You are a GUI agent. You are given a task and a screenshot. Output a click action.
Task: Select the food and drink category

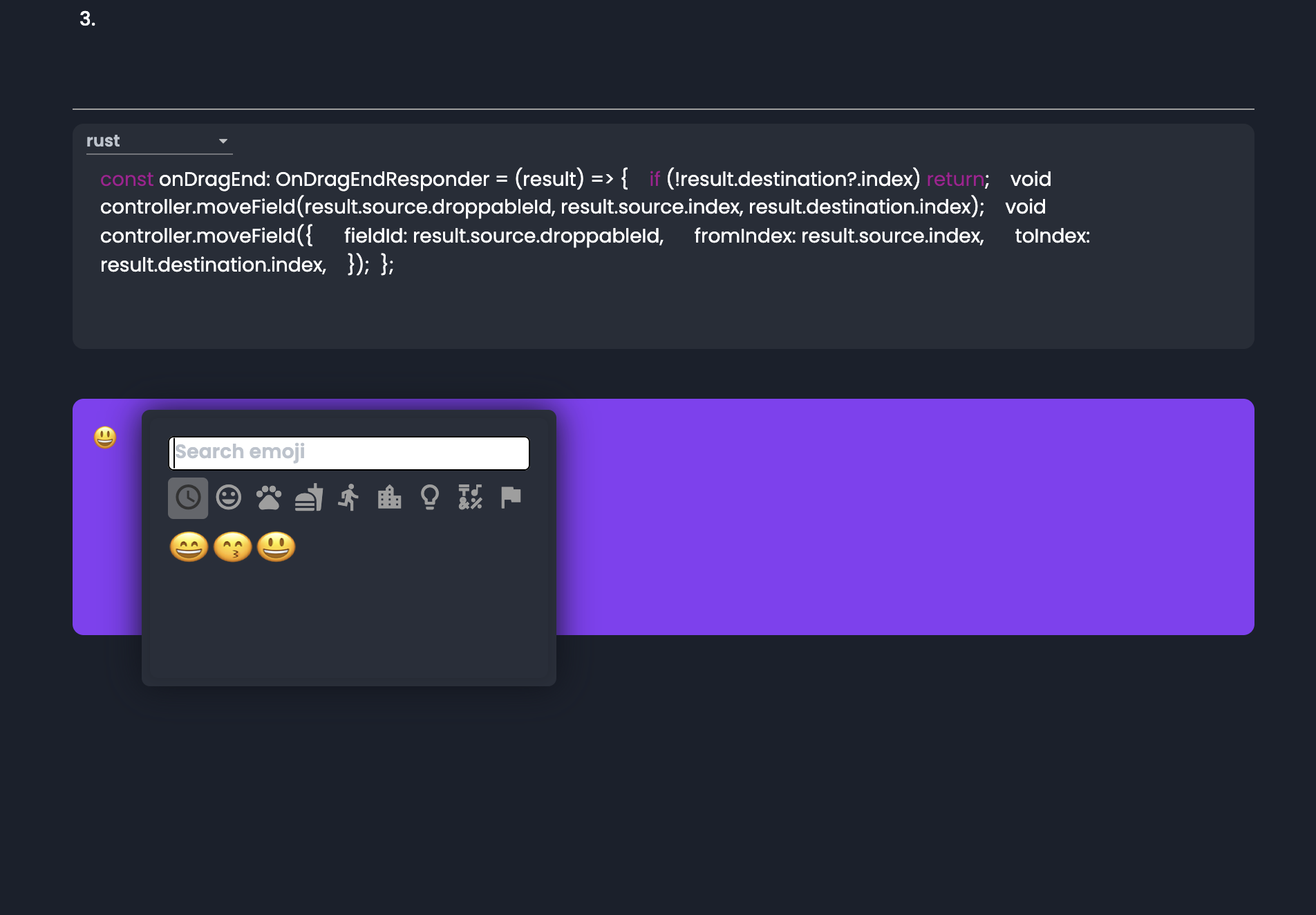point(309,498)
